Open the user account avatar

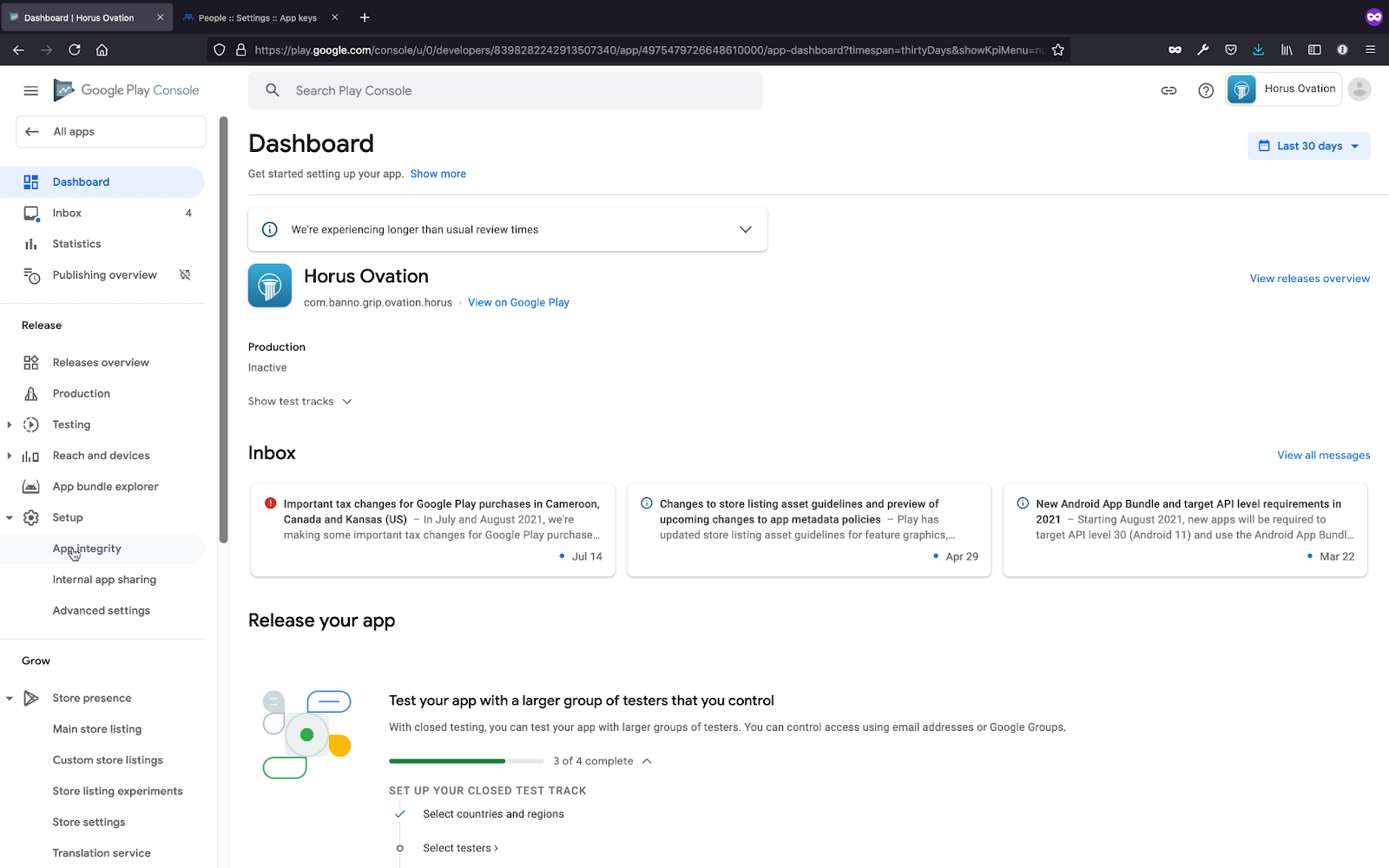(x=1359, y=89)
